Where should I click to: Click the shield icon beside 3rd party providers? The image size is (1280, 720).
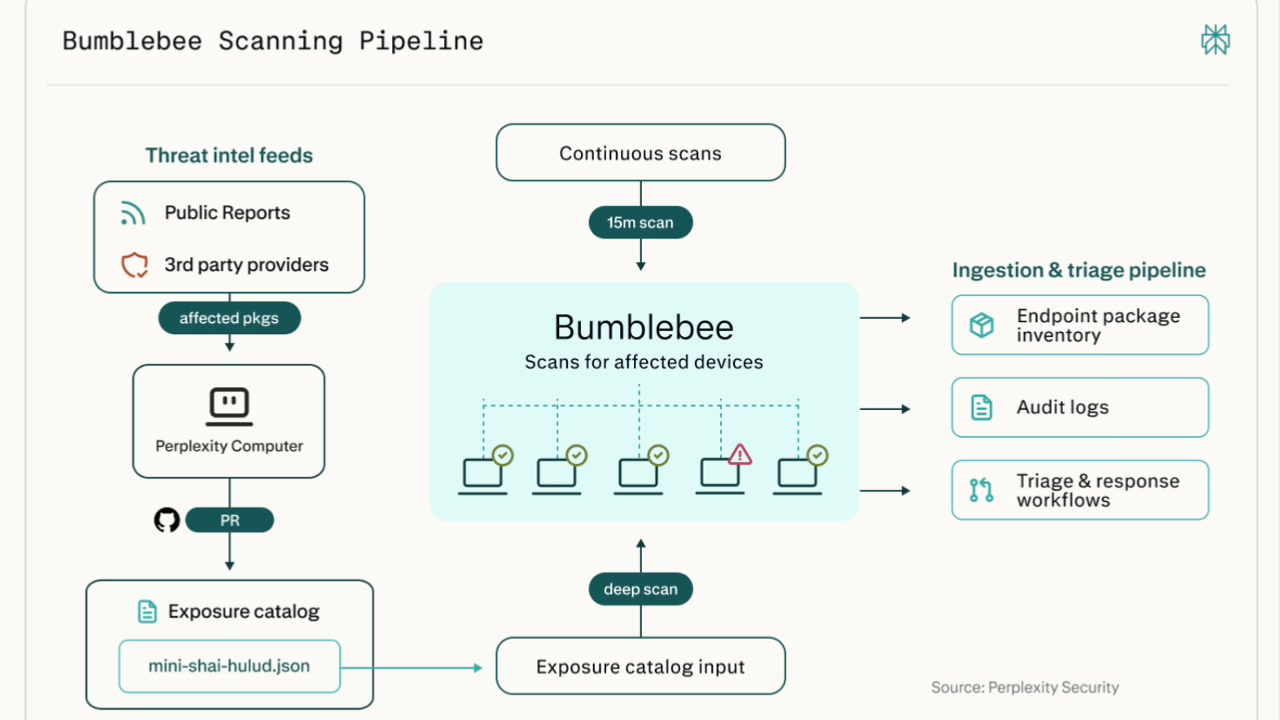click(x=134, y=265)
